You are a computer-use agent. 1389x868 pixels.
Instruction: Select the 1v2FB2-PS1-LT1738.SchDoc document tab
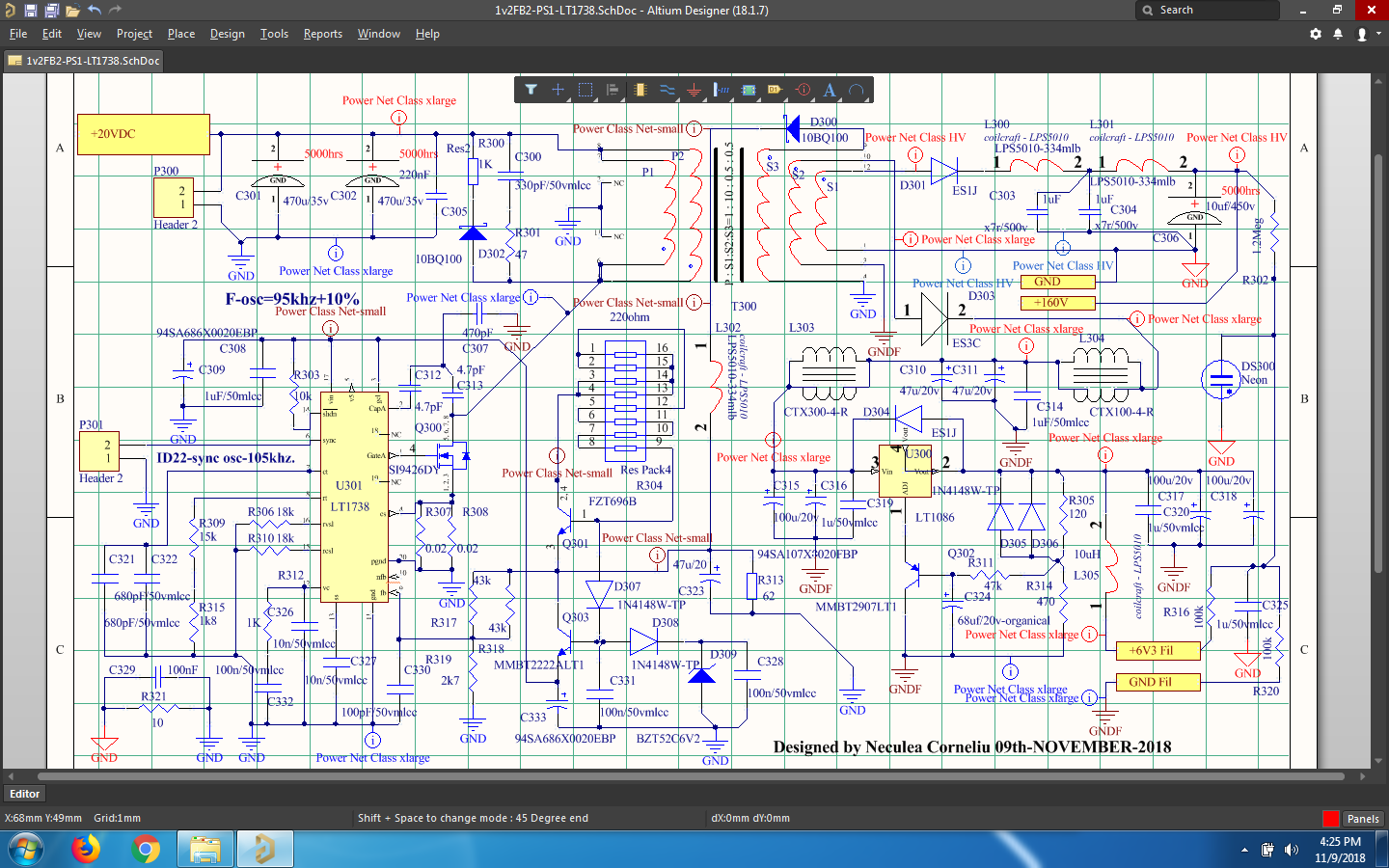click(x=84, y=61)
